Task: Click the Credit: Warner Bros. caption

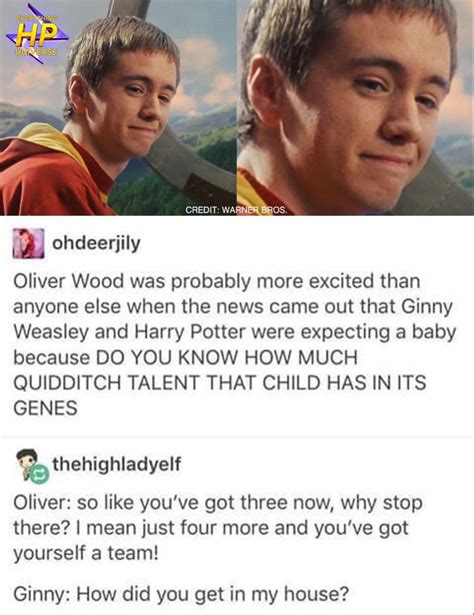Action: click(236, 210)
